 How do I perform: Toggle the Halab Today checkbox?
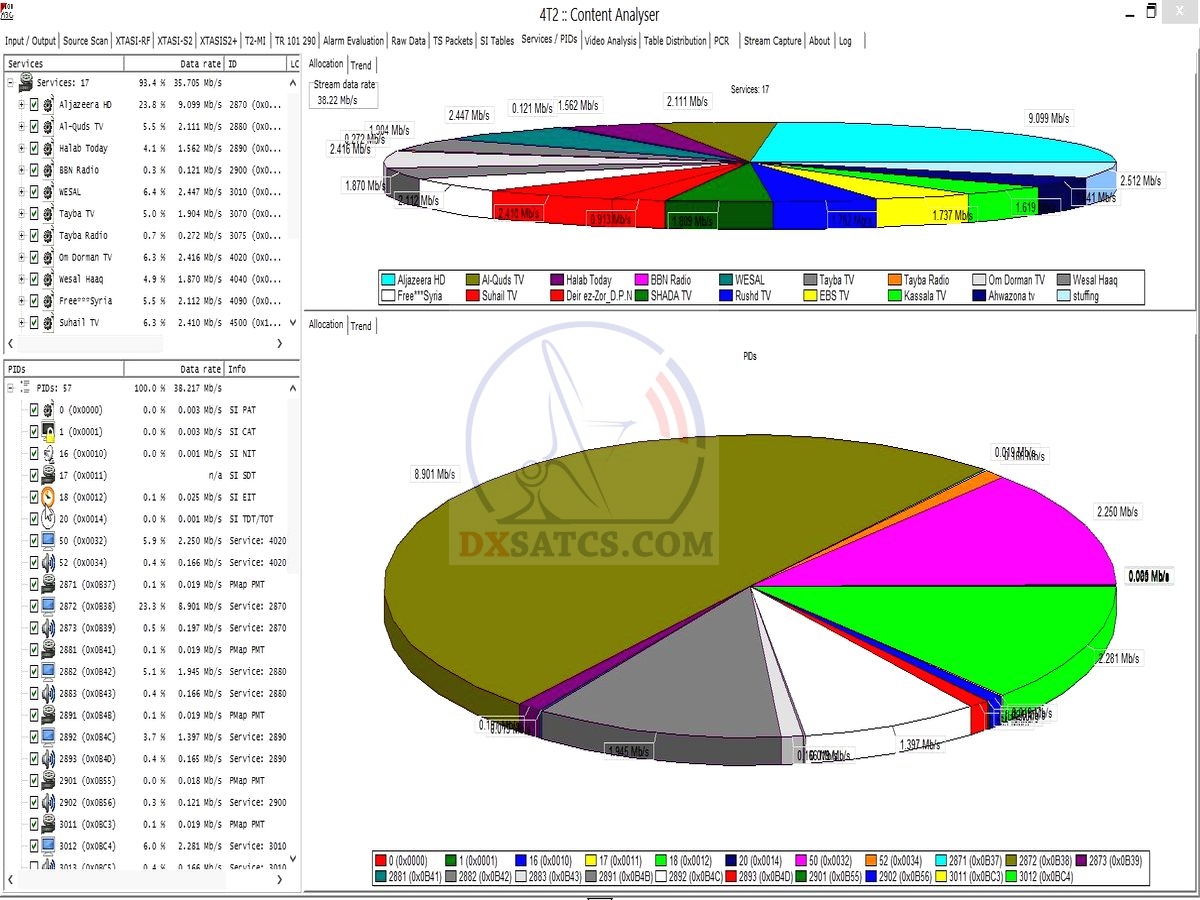35,148
